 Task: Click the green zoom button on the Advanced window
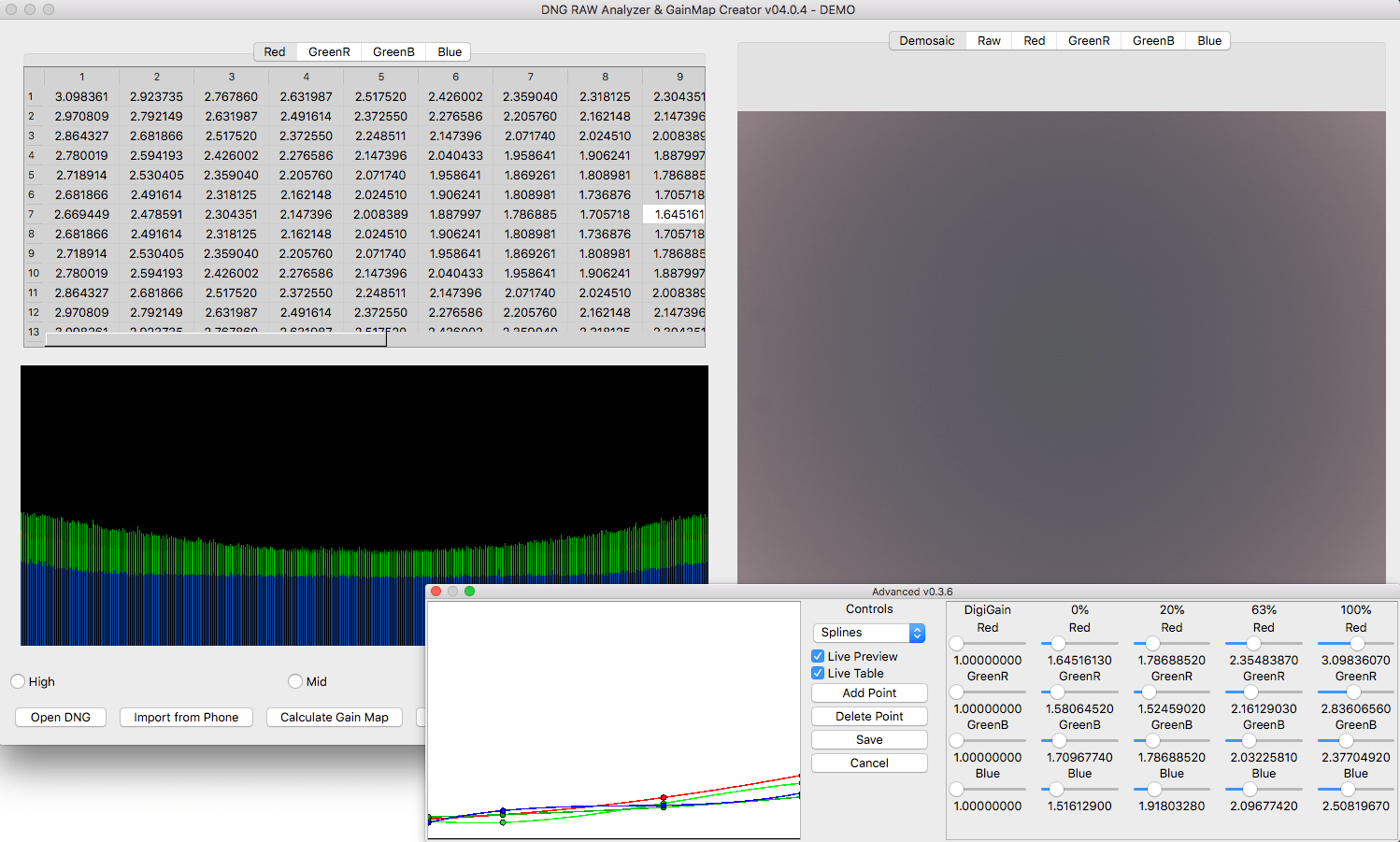(x=469, y=591)
